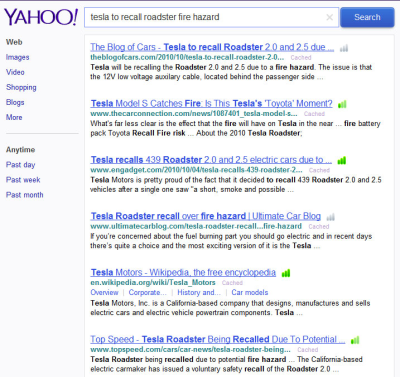Click the rating bars icon beside Top Speed result
The width and height of the screenshot is (400, 377).
click(x=355, y=340)
